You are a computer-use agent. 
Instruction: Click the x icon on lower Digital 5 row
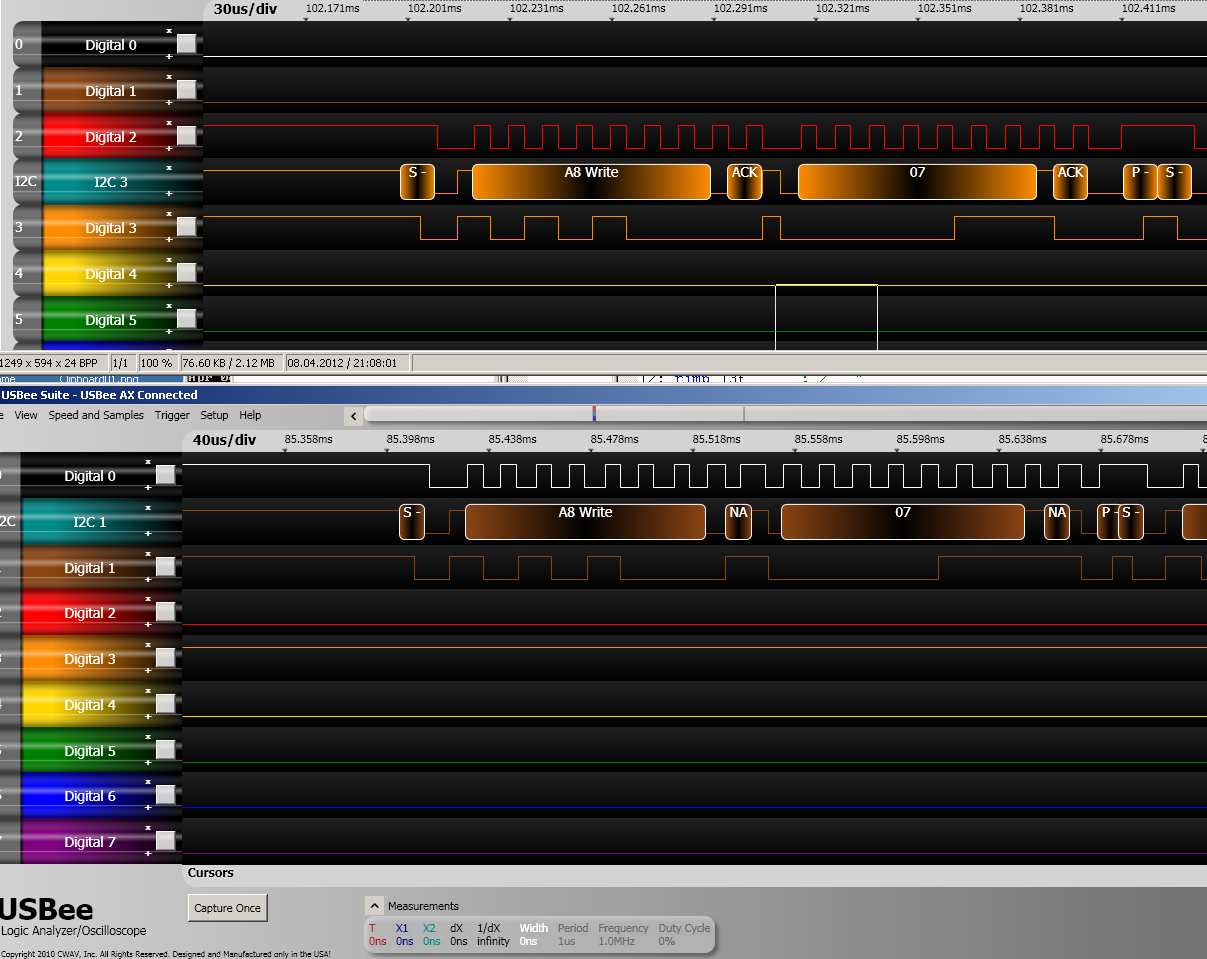coord(148,737)
